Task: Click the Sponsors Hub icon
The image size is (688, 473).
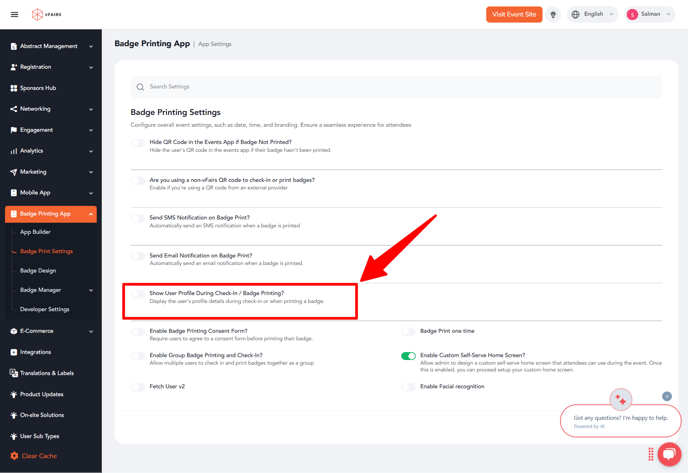Action: pyautogui.click(x=13, y=88)
